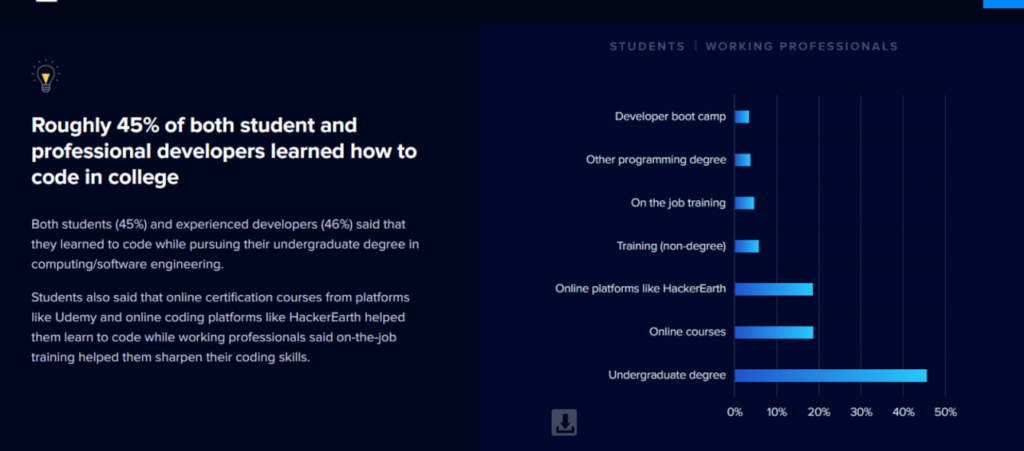This screenshot has height=451, width=1024.
Task: Click the Undergraduate degree bar
Action: tap(831, 375)
